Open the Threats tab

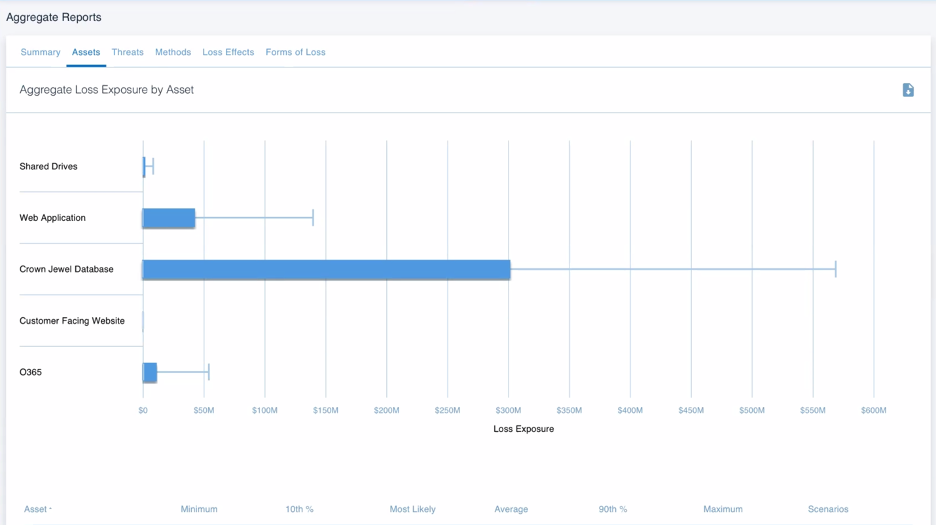click(128, 52)
